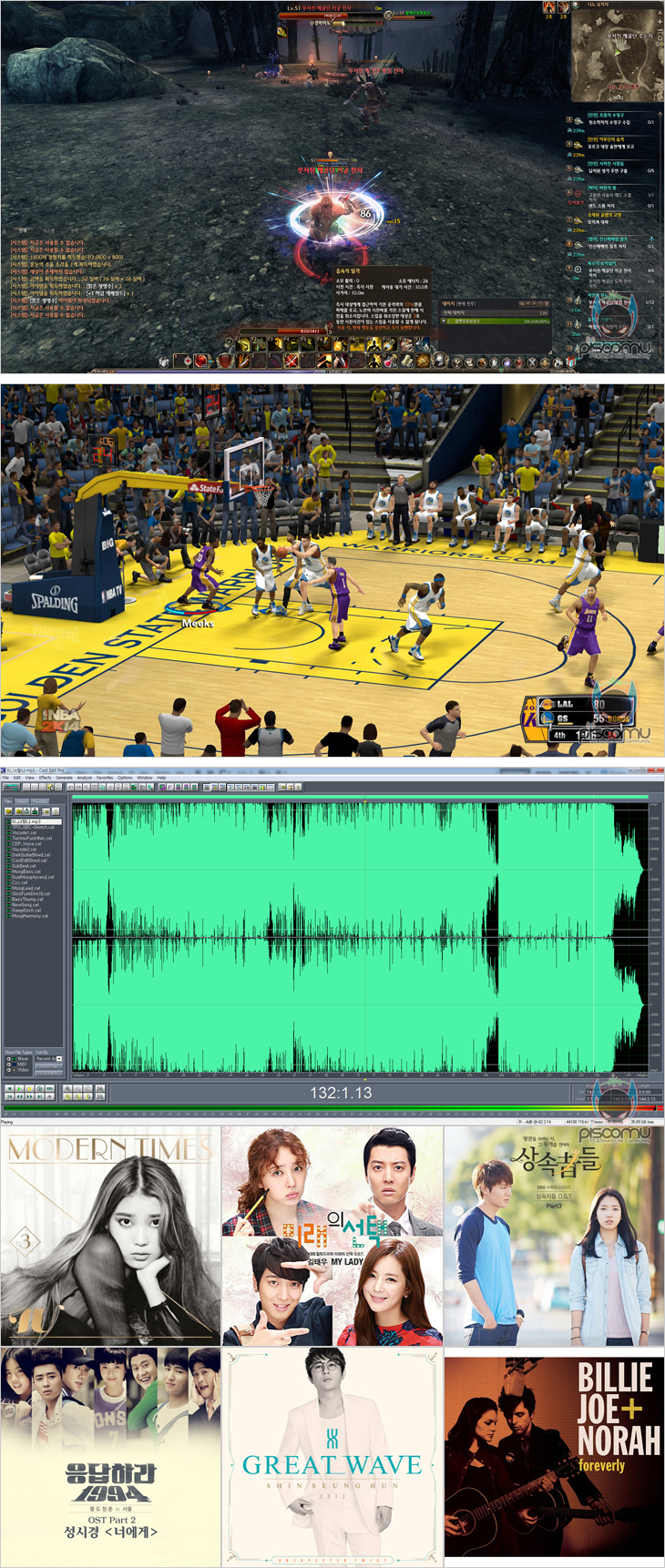
Task: Click the Go to Beginning transport button
Action: tap(10, 1096)
